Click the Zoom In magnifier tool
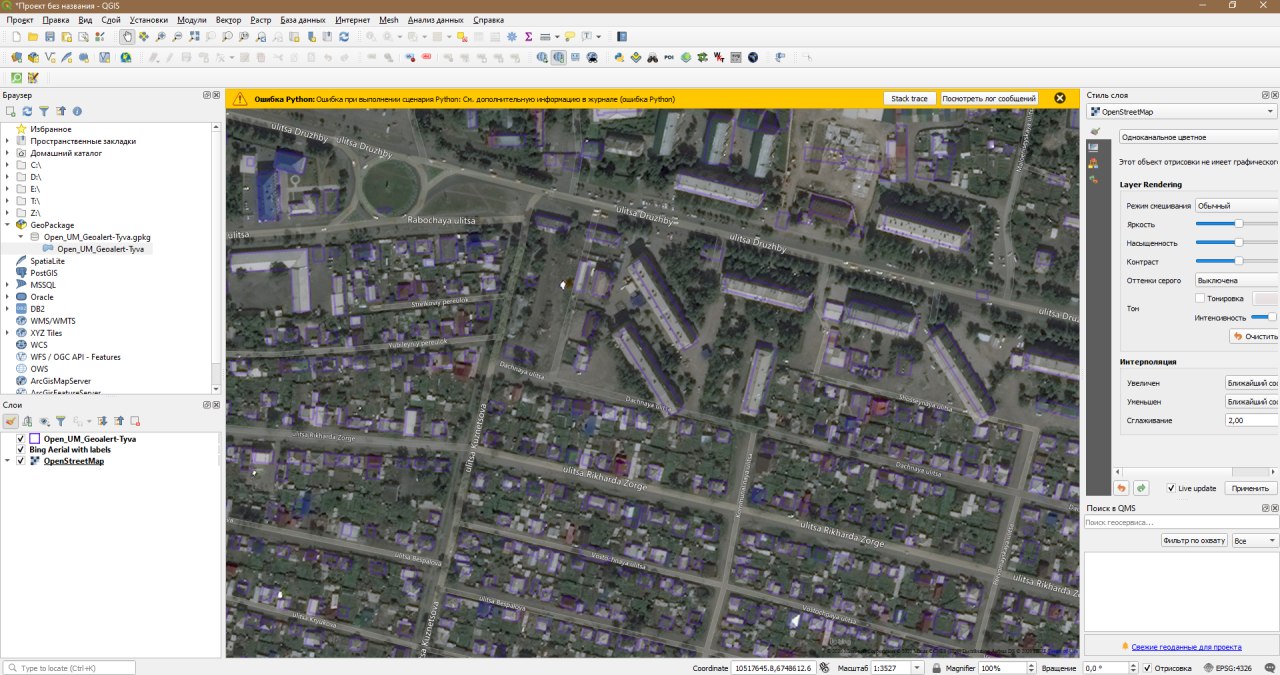This screenshot has height=675, width=1280. 160,37
